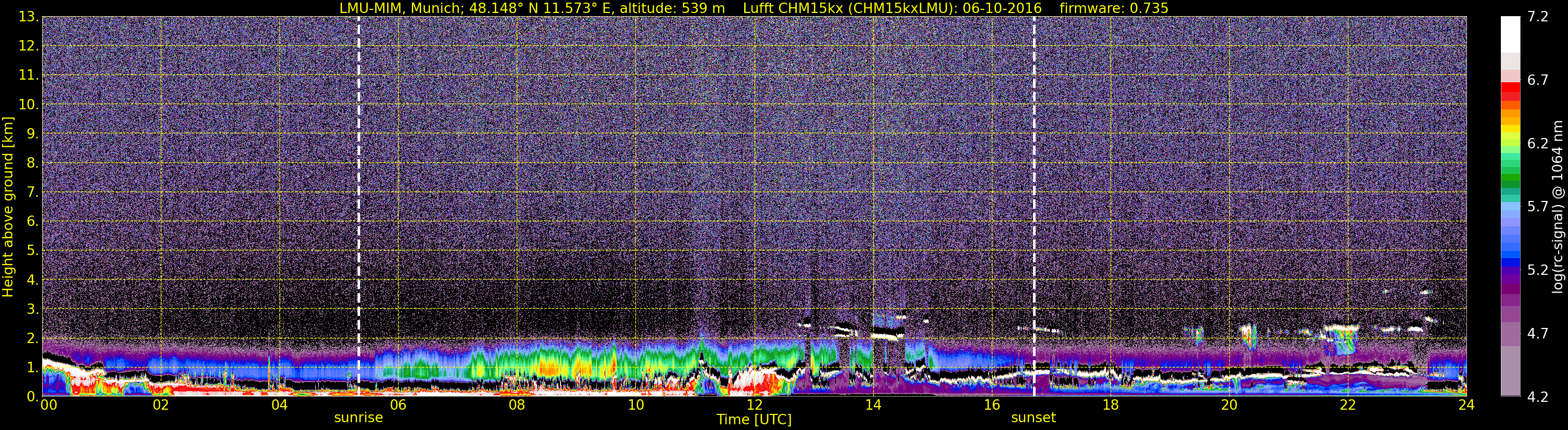Click the '9.' tick on the height axis

(x=32, y=133)
